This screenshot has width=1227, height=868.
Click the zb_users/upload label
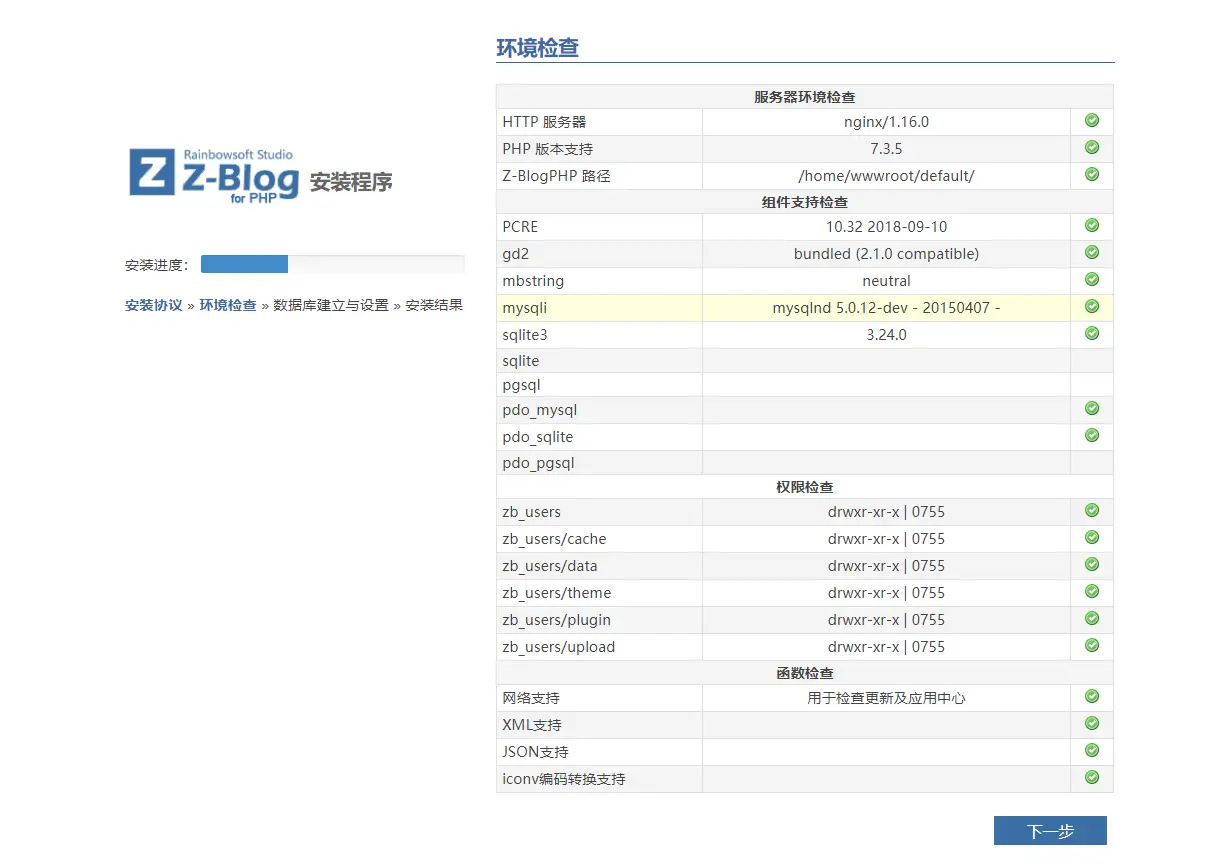[x=559, y=647]
